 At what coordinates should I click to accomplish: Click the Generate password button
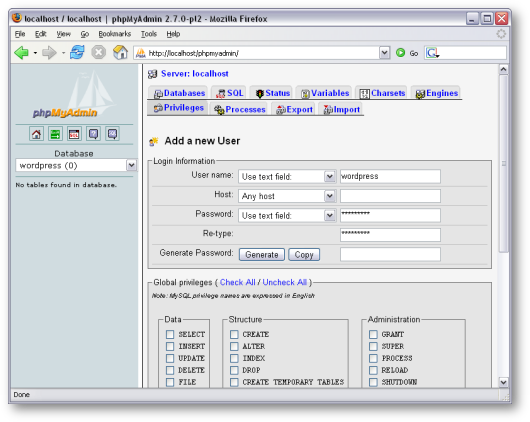tap(262, 255)
